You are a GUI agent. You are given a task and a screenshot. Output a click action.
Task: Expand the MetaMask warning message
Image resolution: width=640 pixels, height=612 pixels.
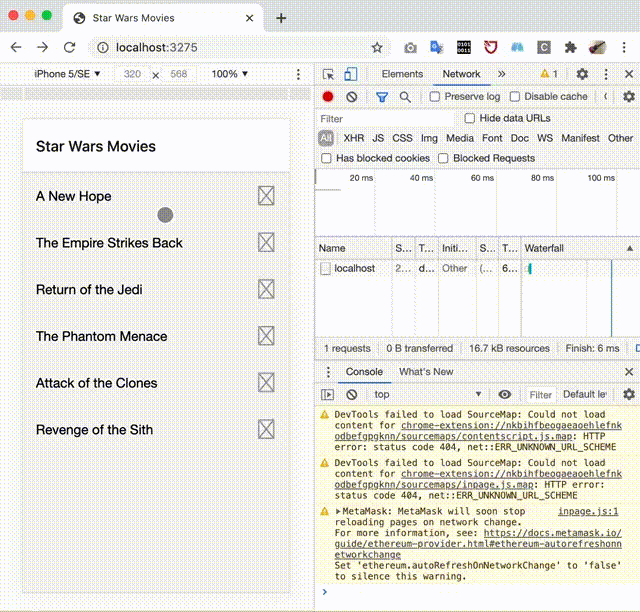[x=338, y=511]
